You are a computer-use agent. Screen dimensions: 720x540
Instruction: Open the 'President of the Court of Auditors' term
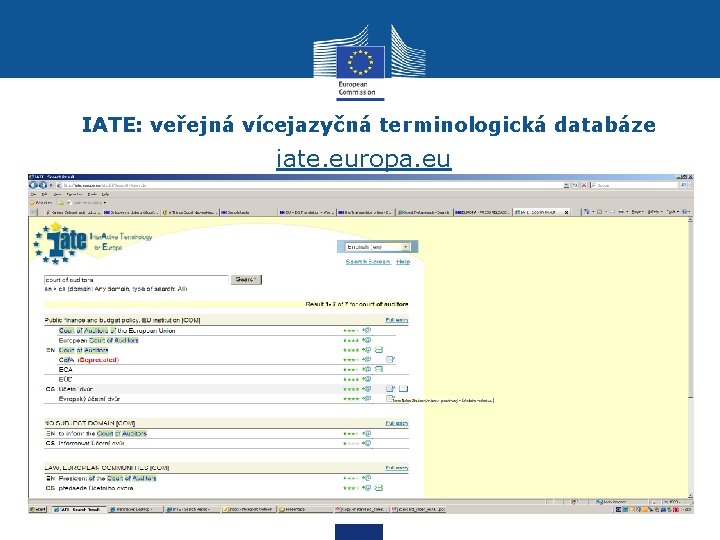pyautogui.click(x=107, y=478)
